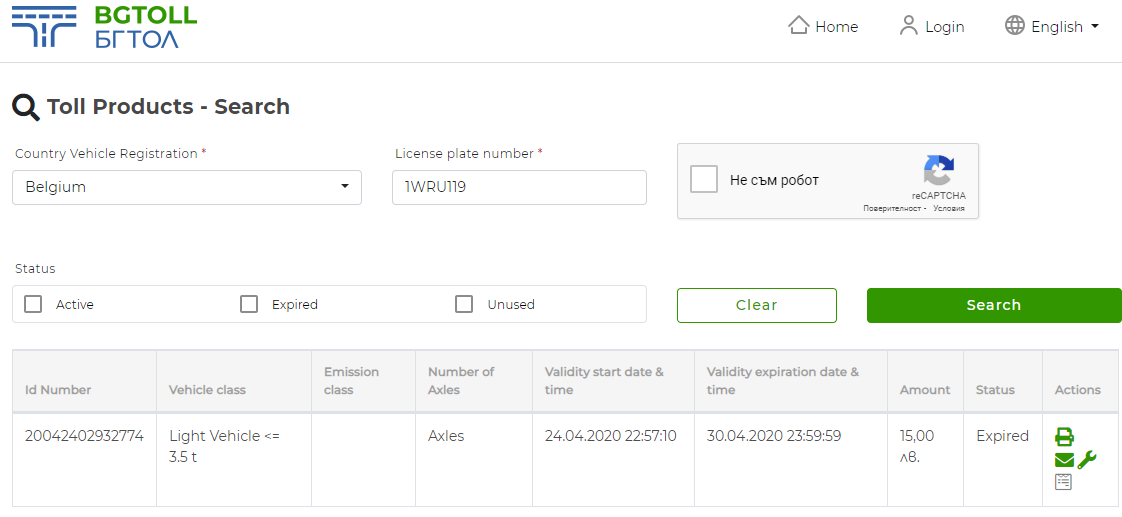Click the globe language icon

click(1015, 26)
